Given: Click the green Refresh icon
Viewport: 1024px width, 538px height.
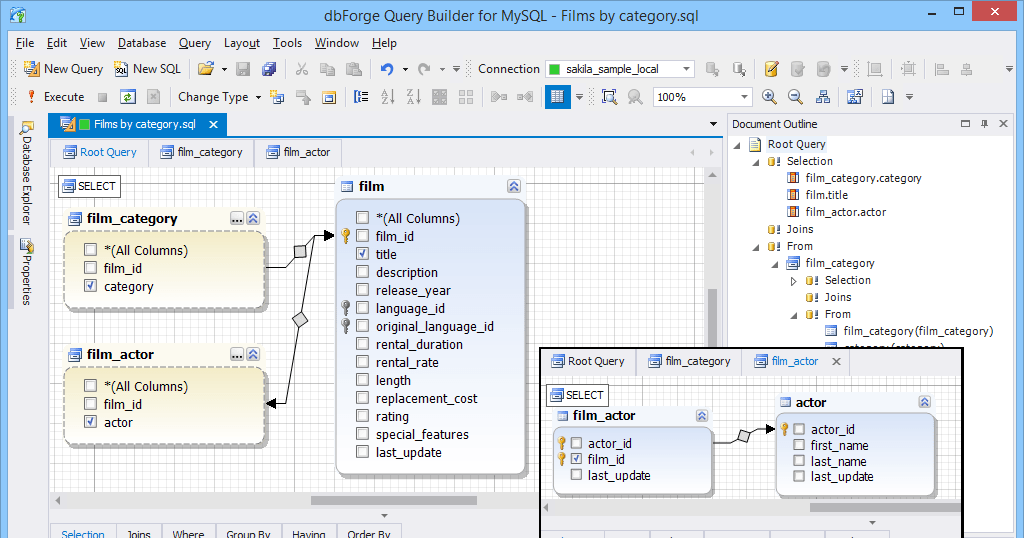Looking at the screenshot, I should [127, 97].
